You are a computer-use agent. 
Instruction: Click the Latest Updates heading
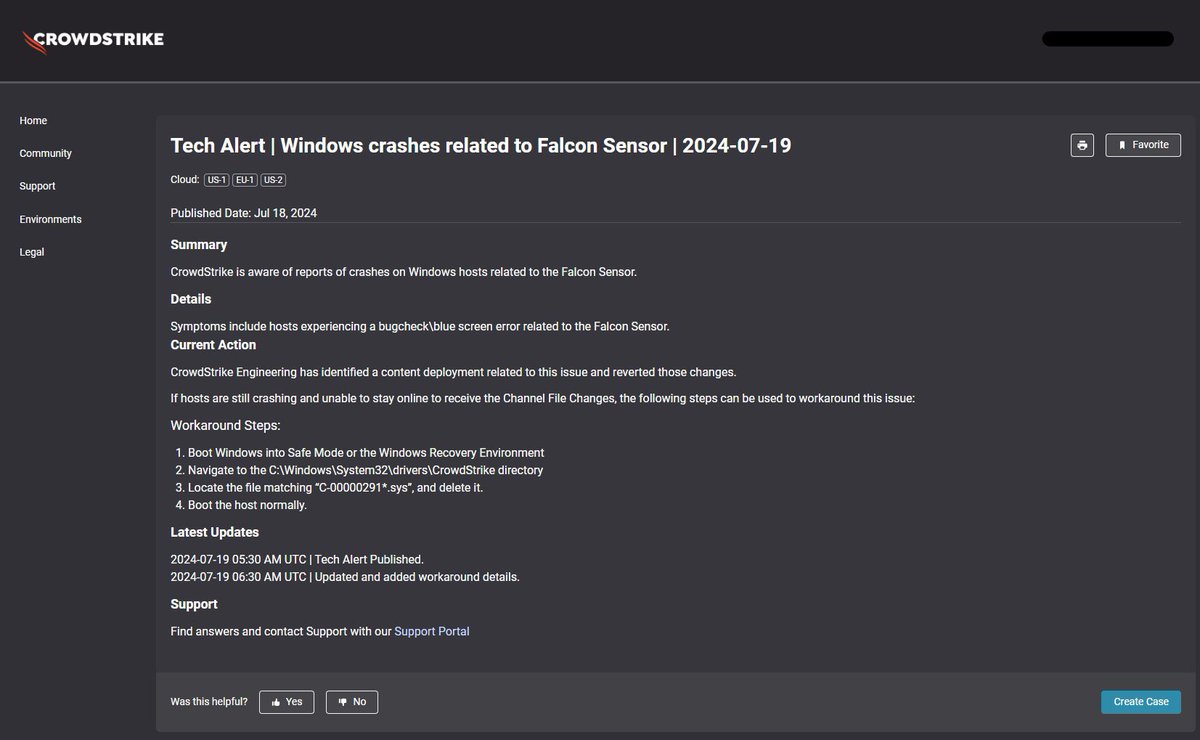point(215,533)
